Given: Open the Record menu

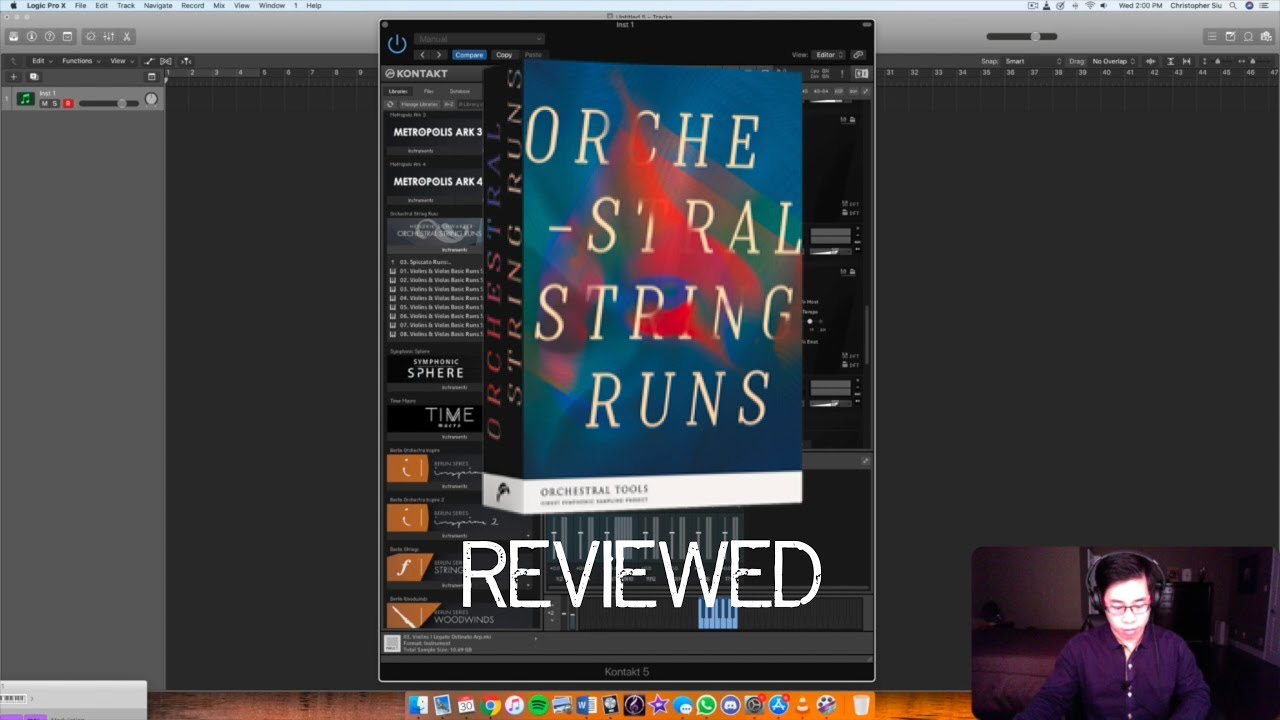Looking at the screenshot, I should tap(193, 5).
